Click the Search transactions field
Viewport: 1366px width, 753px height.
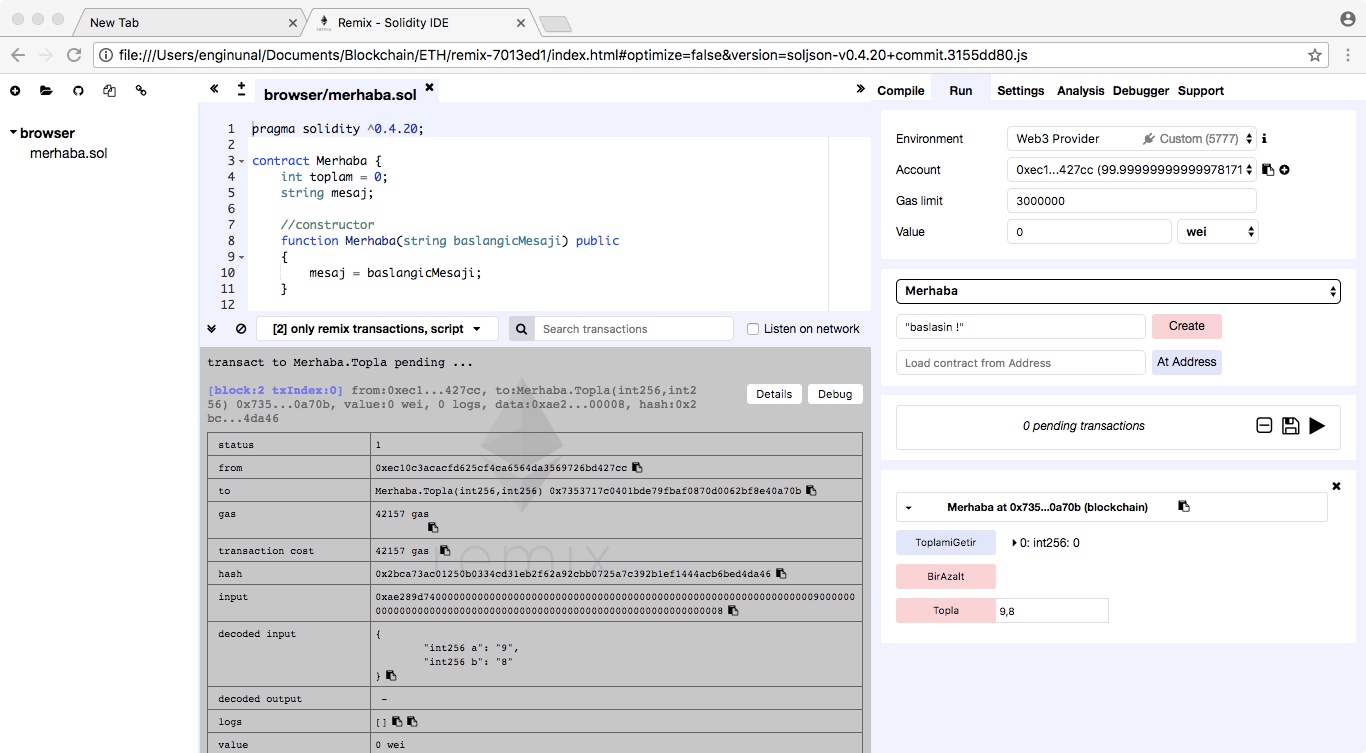(634, 329)
